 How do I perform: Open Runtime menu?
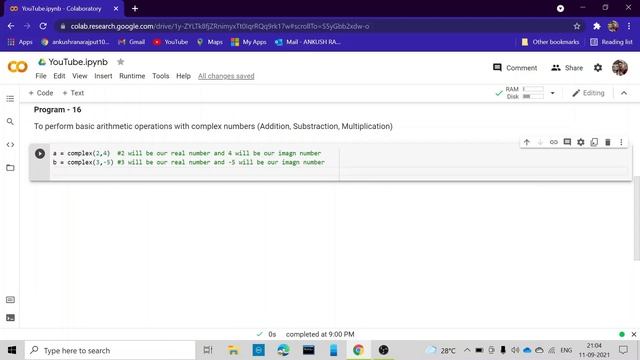[132, 76]
